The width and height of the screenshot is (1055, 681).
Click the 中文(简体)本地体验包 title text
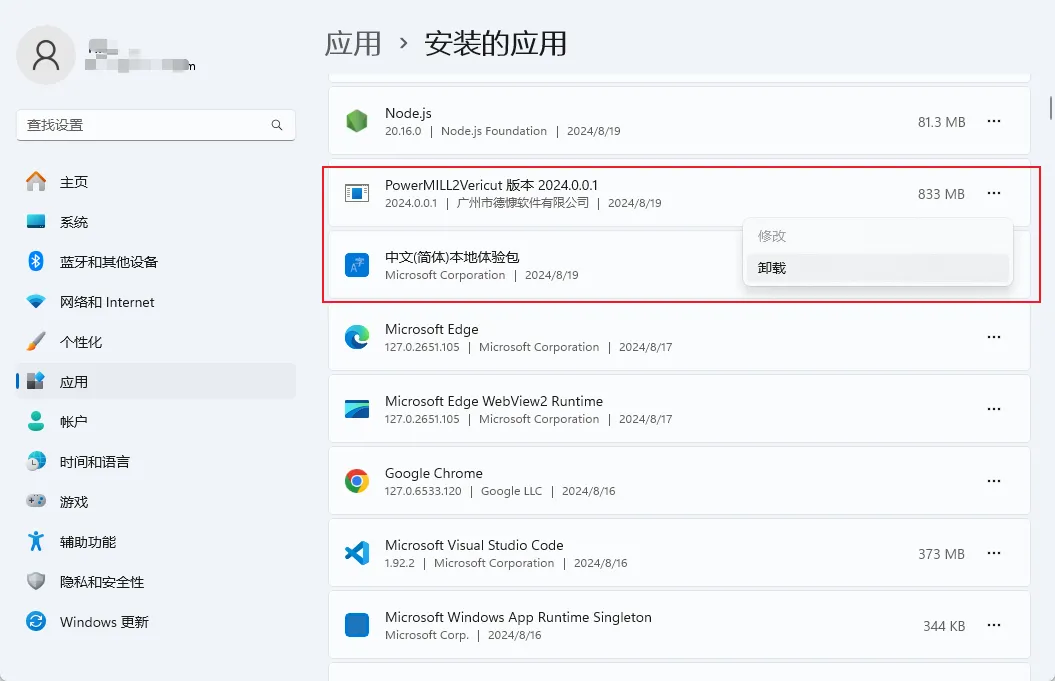452,257
